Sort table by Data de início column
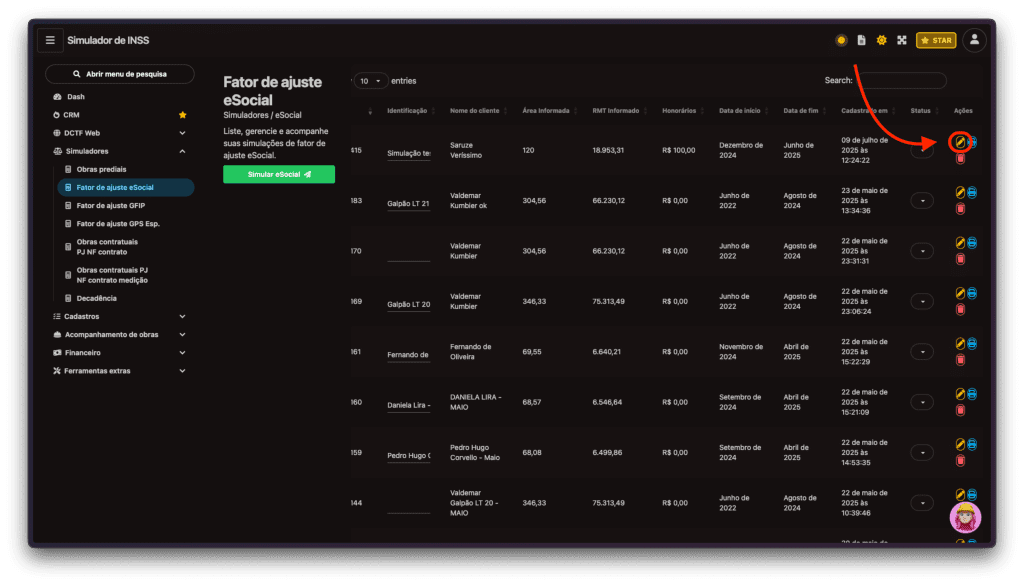 [743, 111]
